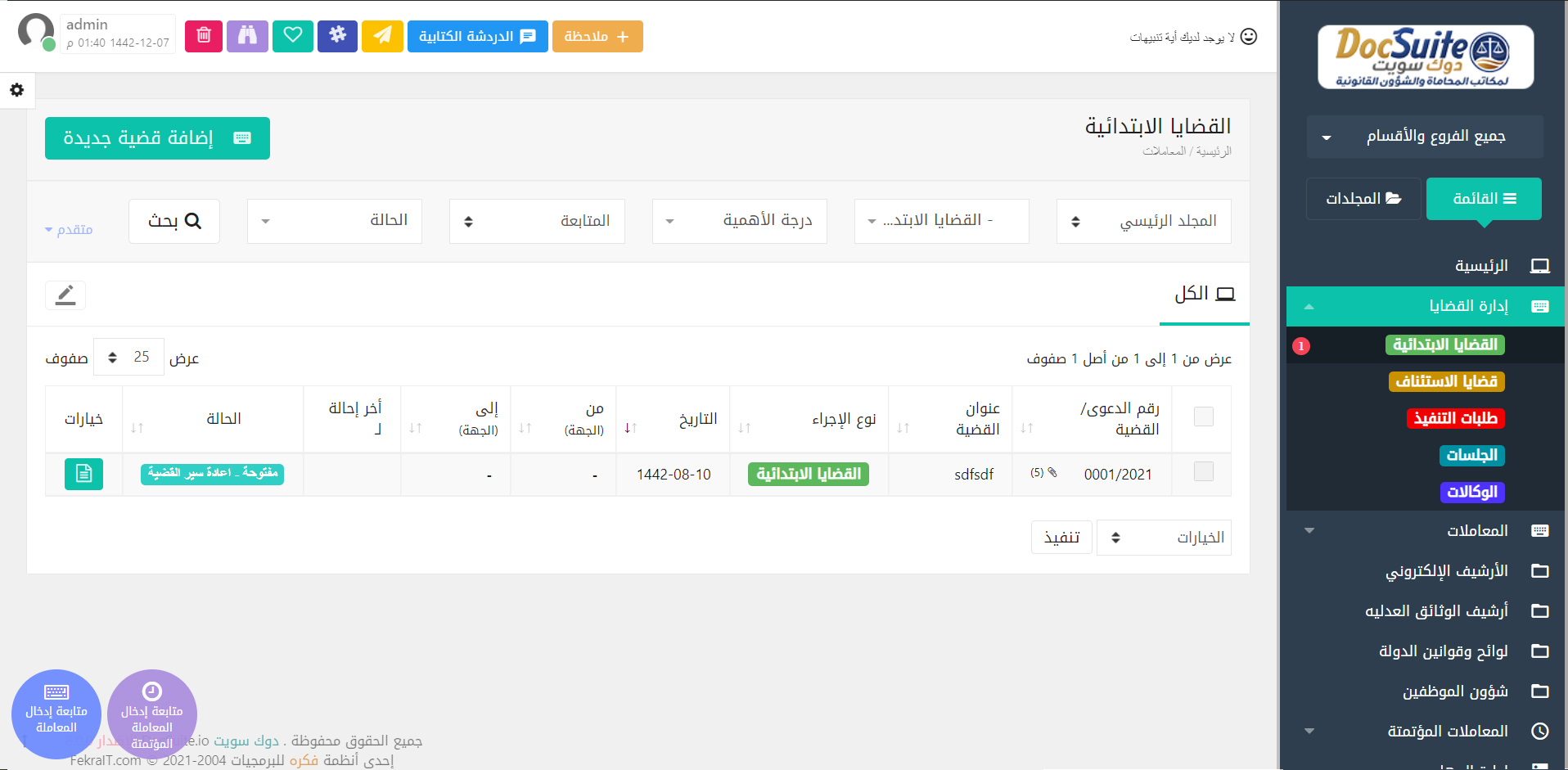Check the select-all checkbox in table header

pos(1203,417)
